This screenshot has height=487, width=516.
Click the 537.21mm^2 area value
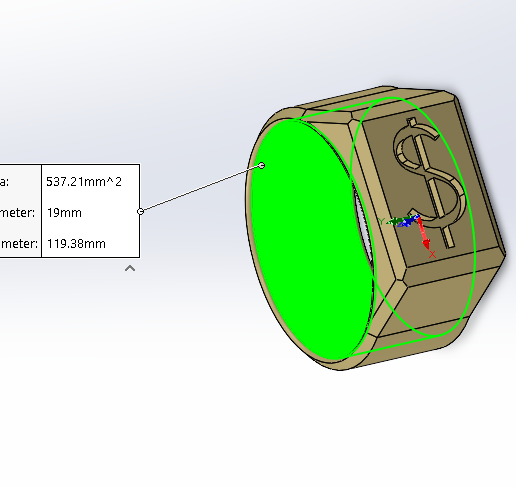click(84, 182)
